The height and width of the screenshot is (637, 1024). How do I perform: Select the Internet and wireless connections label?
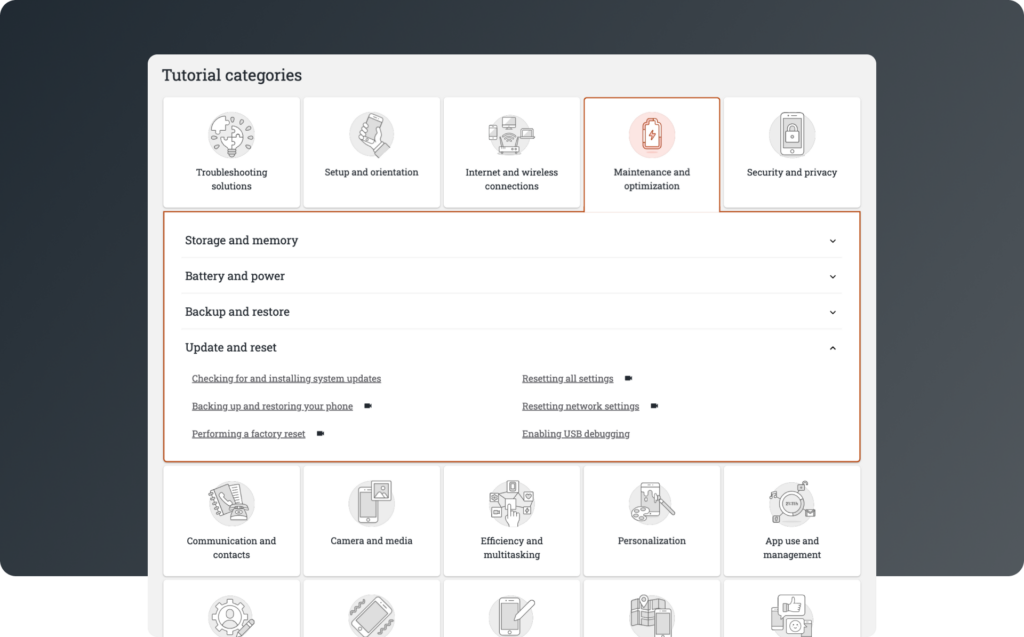tap(511, 179)
